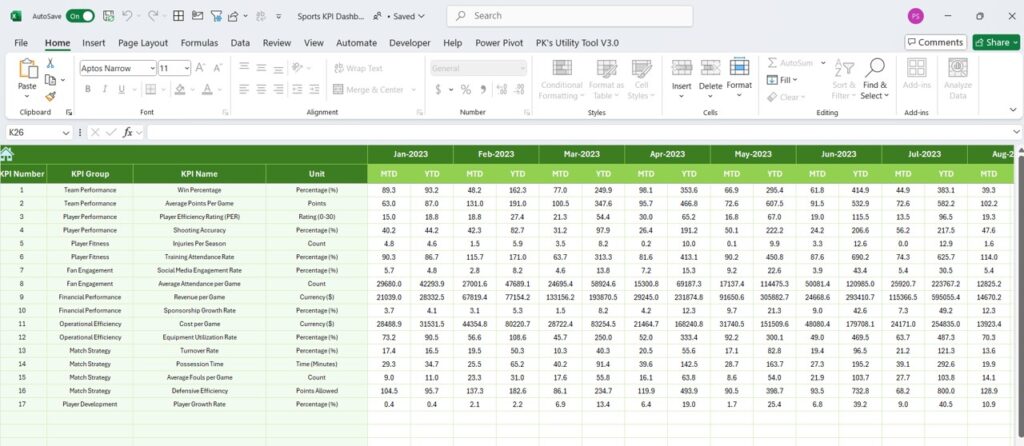Open the General number format dropdown
This screenshot has width=1024, height=446.
[522, 68]
